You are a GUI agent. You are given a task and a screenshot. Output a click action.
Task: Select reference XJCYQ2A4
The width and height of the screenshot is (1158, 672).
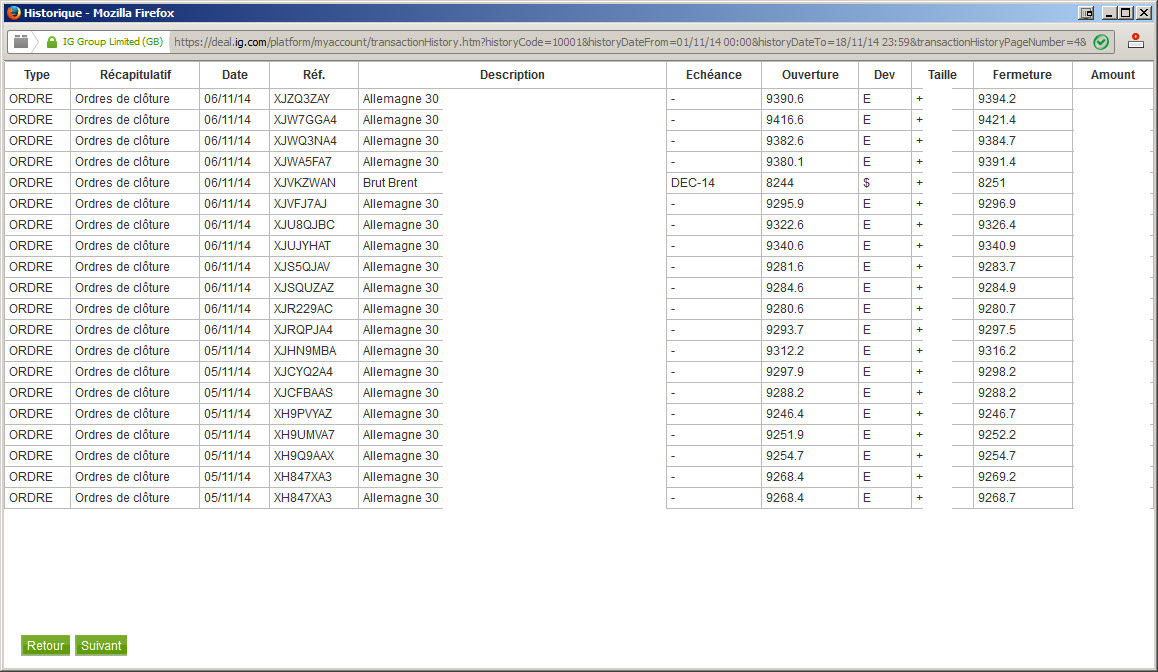[x=303, y=371]
